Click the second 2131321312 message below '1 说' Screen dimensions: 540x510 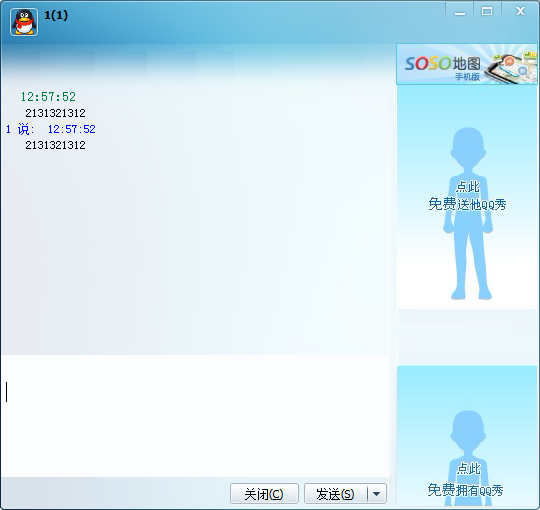tap(55, 145)
